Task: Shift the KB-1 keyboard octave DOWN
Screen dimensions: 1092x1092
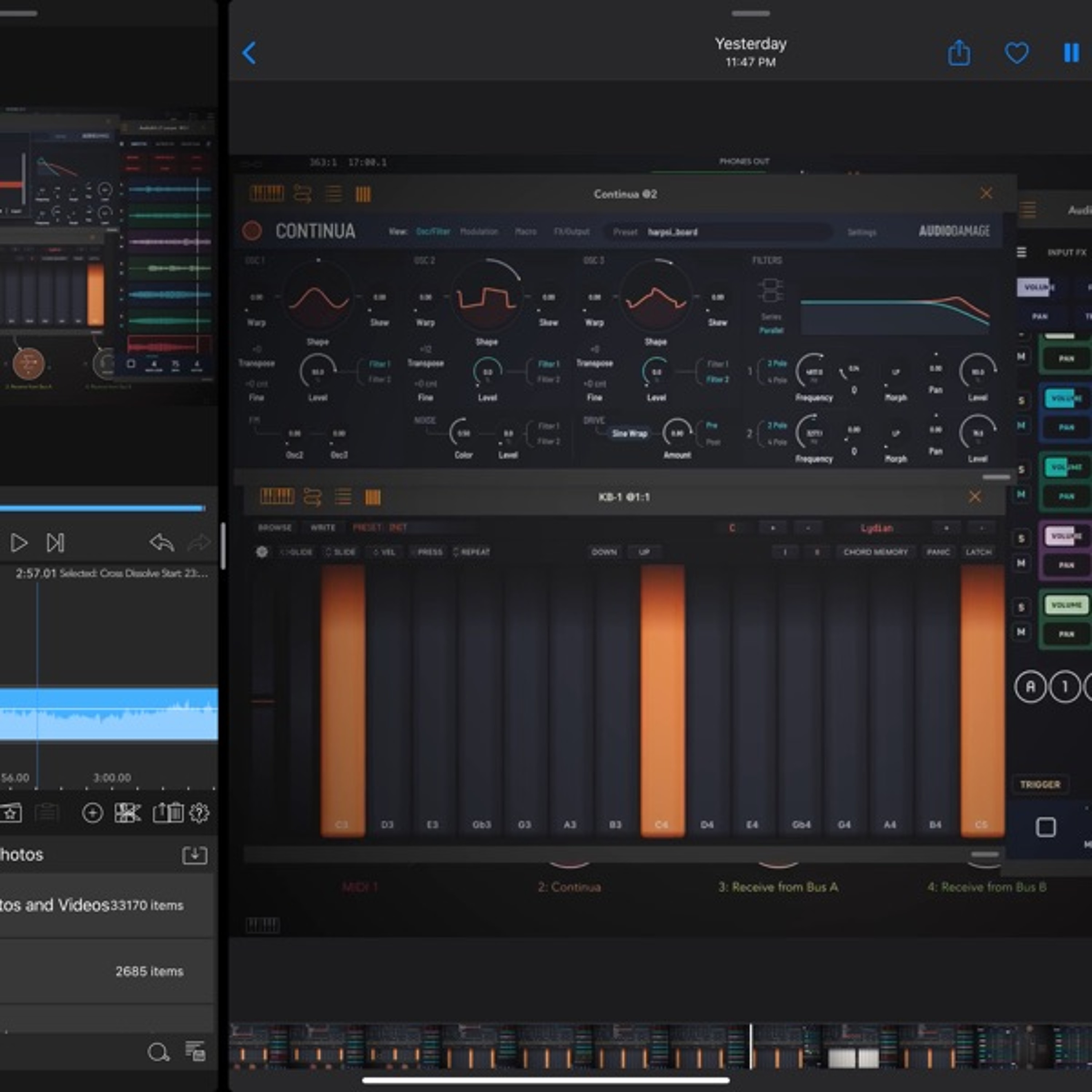Action: click(604, 552)
